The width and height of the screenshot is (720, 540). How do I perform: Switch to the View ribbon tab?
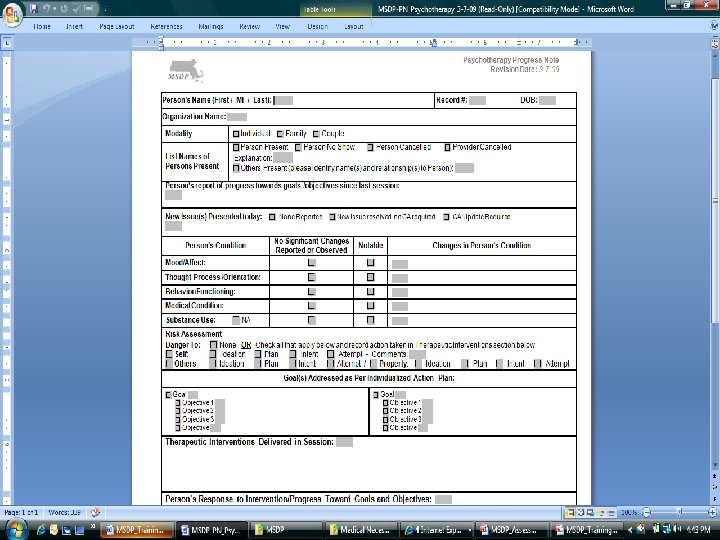tap(282, 27)
